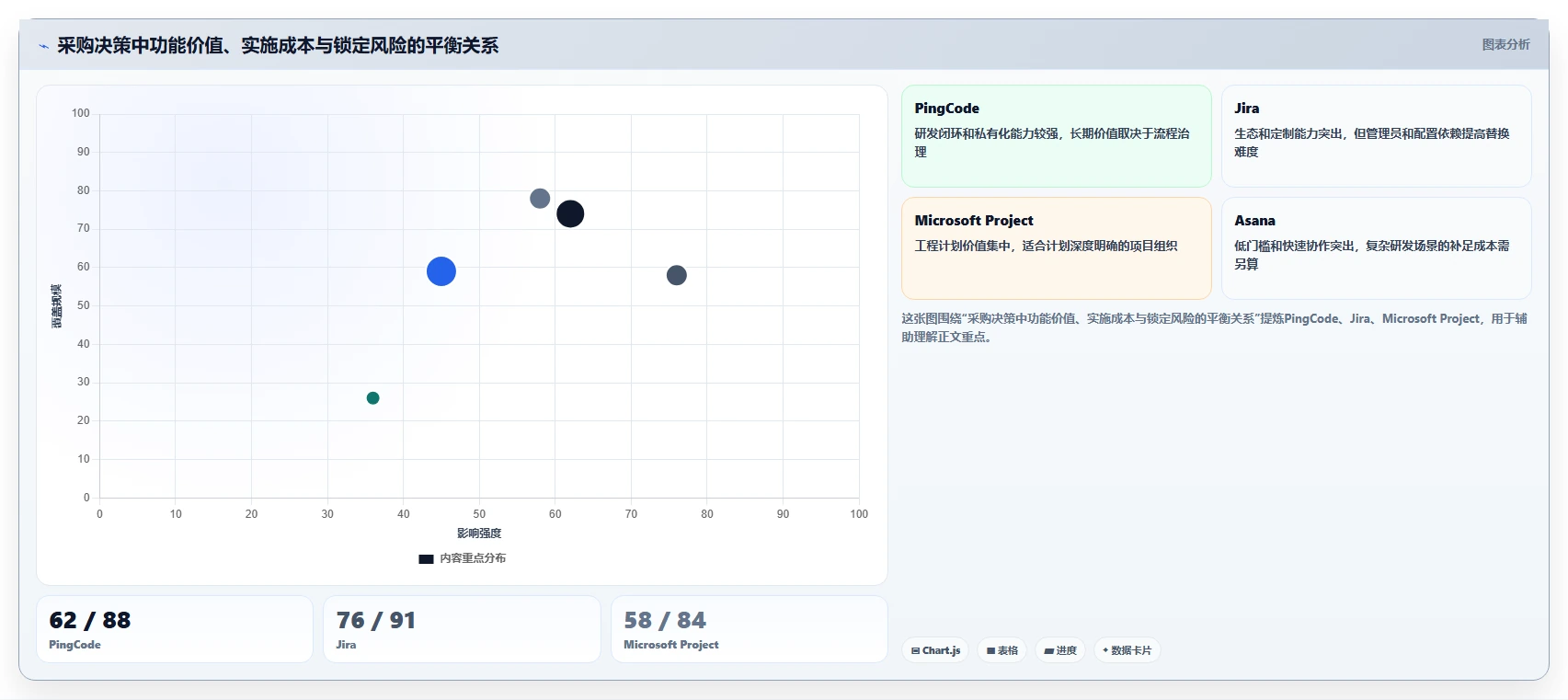Click the blue icon beside the header title
Image resolution: width=1568 pixels, height=700 pixels.
point(43,46)
